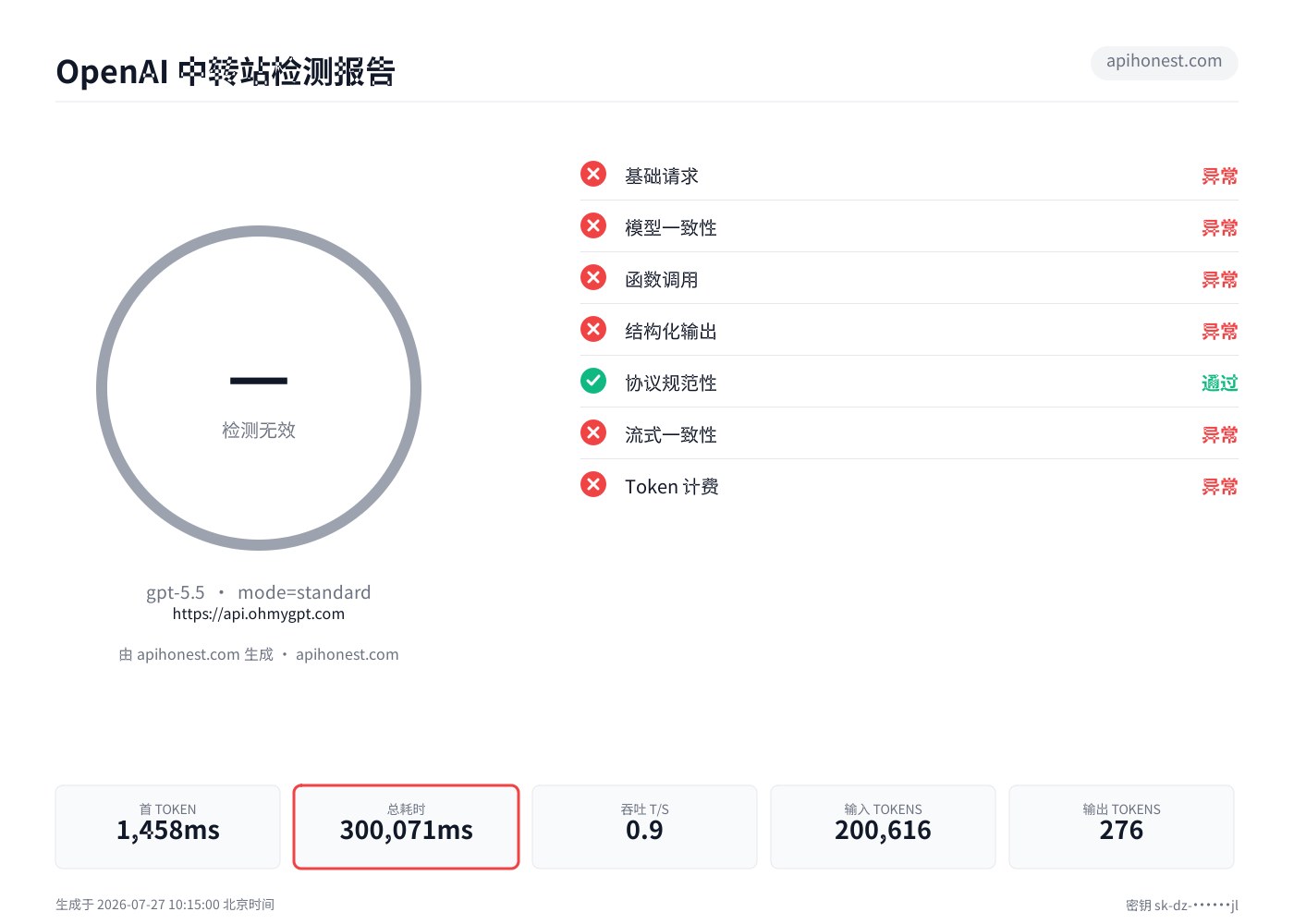Click the 通过 status on 协议规范性 row

(1219, 383)
